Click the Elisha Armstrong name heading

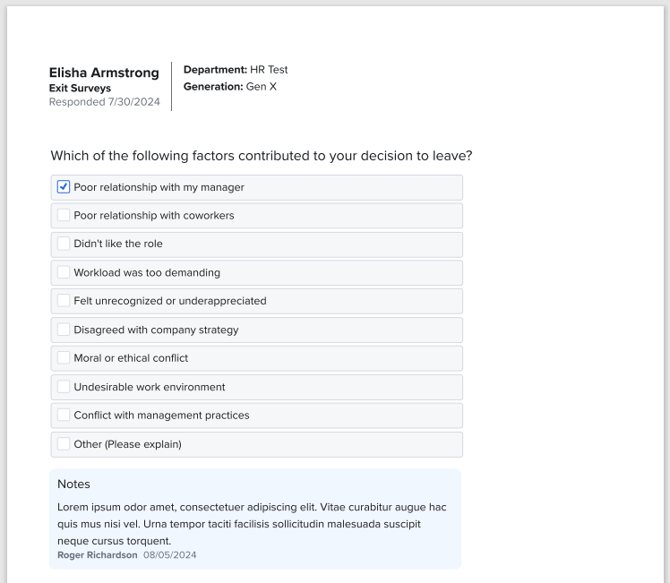click(104, 73)
